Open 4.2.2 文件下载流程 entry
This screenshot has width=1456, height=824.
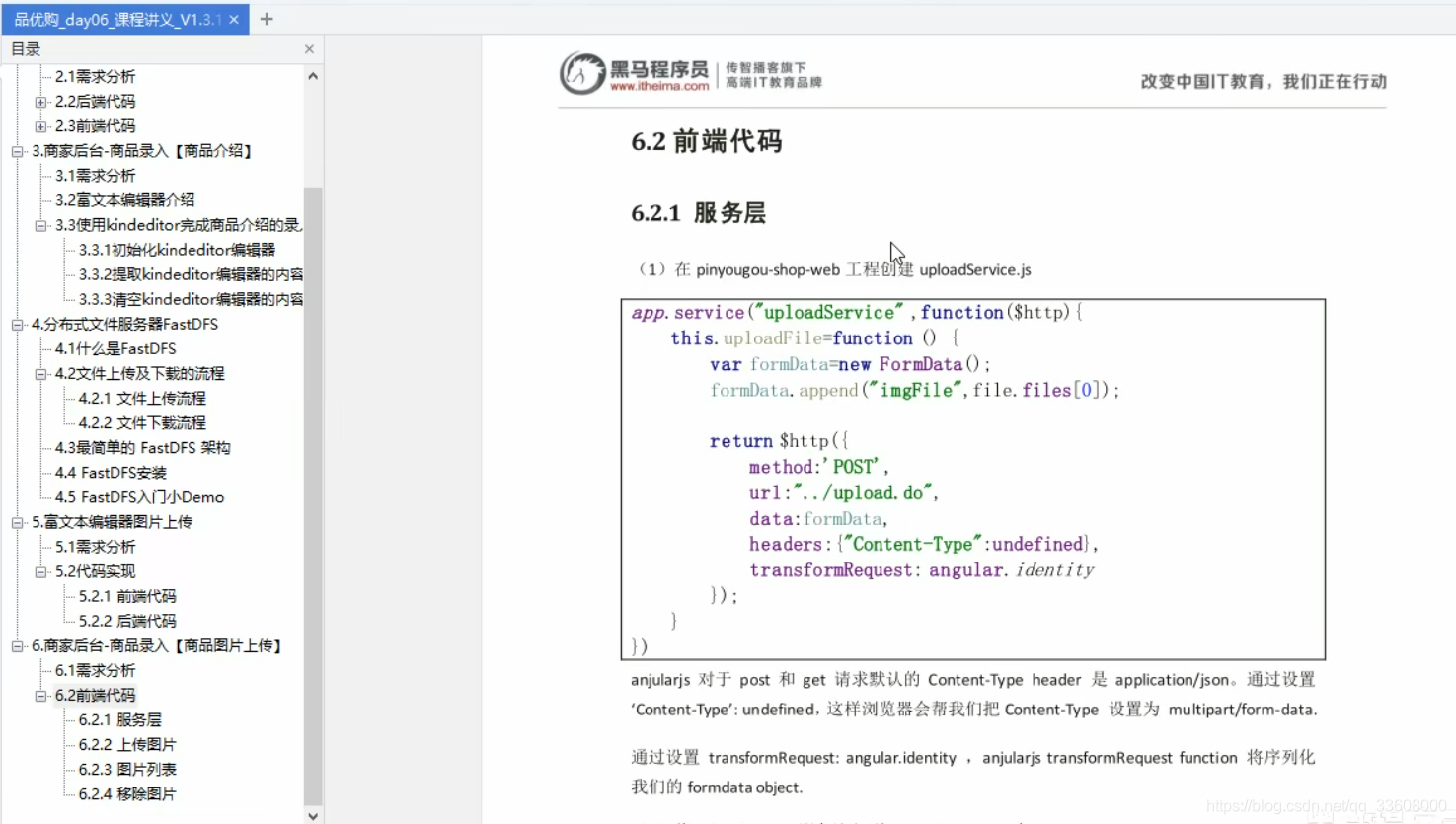[x=142, y=422]
